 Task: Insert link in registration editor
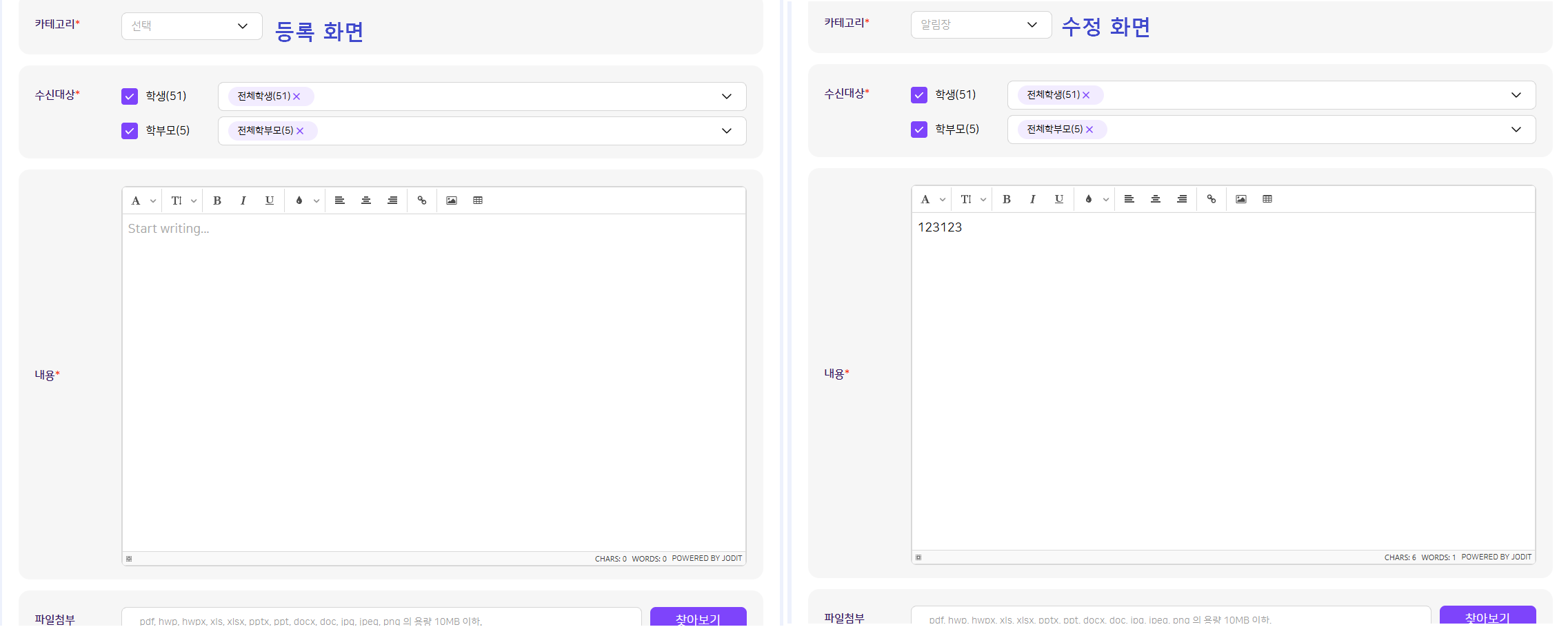tap(422, 201)
